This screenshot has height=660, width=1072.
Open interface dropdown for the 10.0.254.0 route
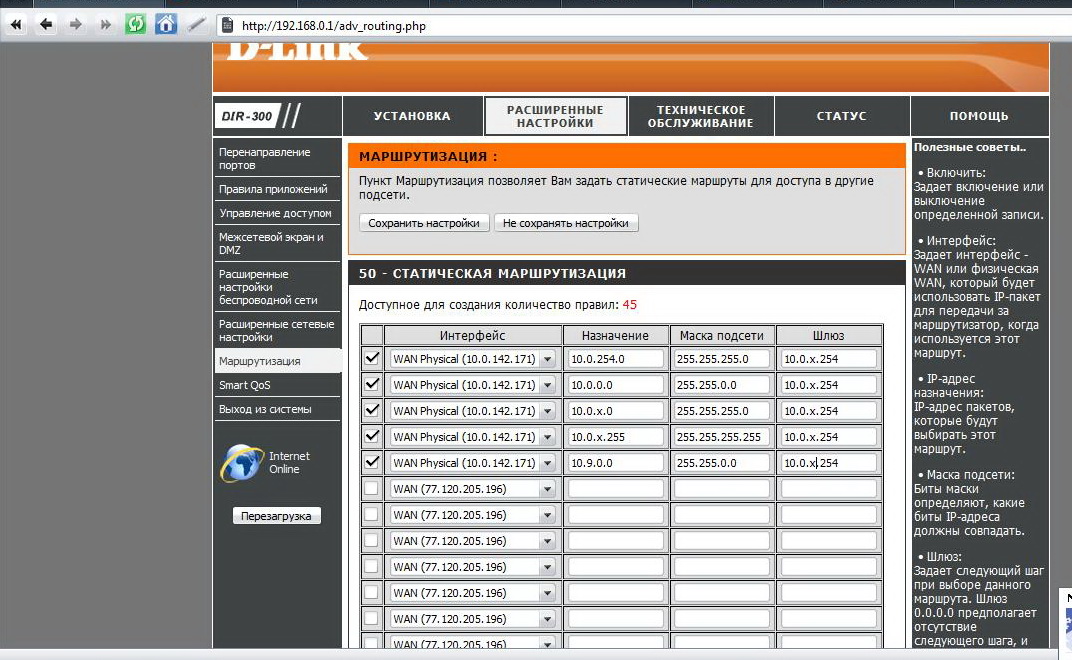[547, 359]
